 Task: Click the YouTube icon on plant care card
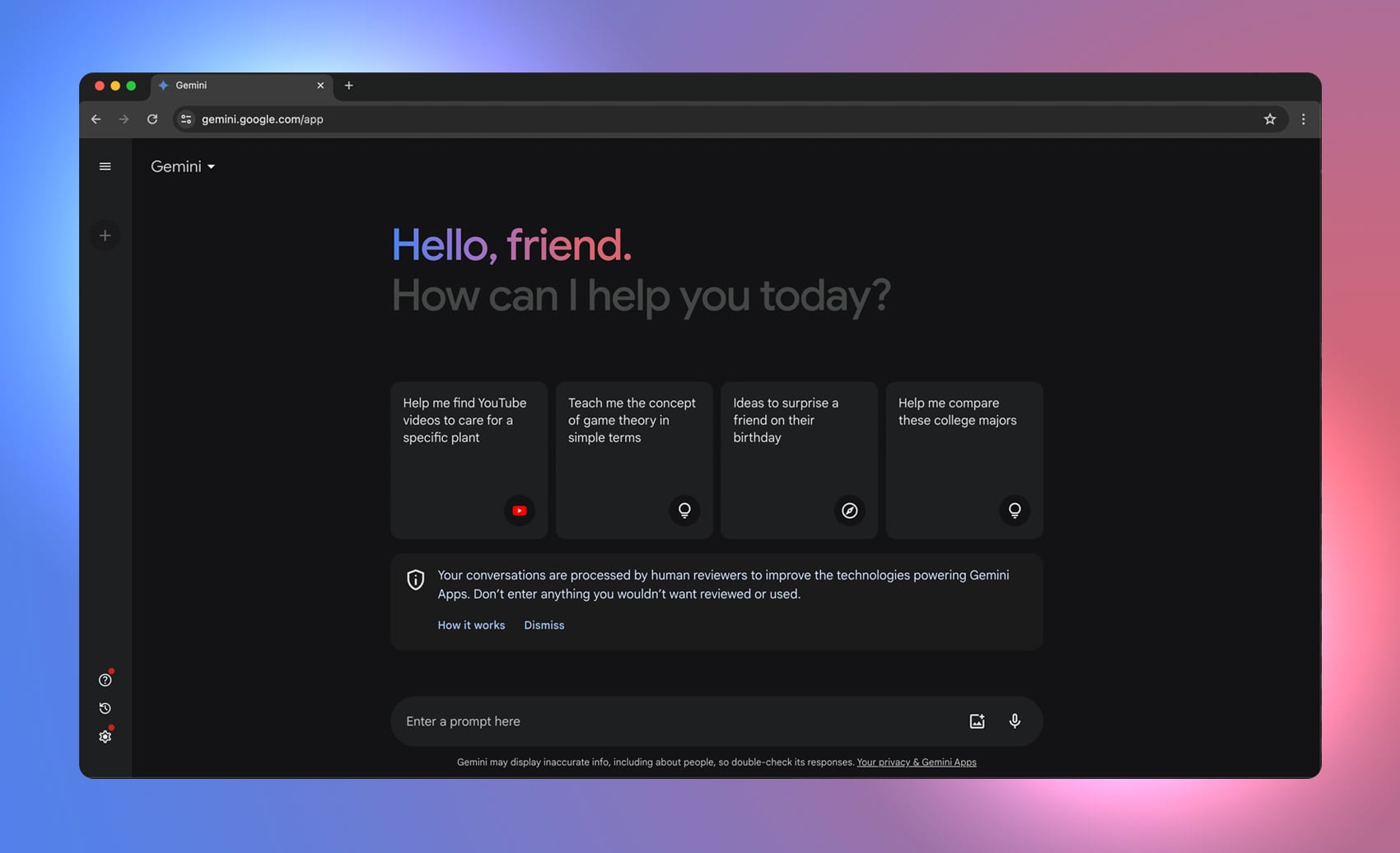519,510
